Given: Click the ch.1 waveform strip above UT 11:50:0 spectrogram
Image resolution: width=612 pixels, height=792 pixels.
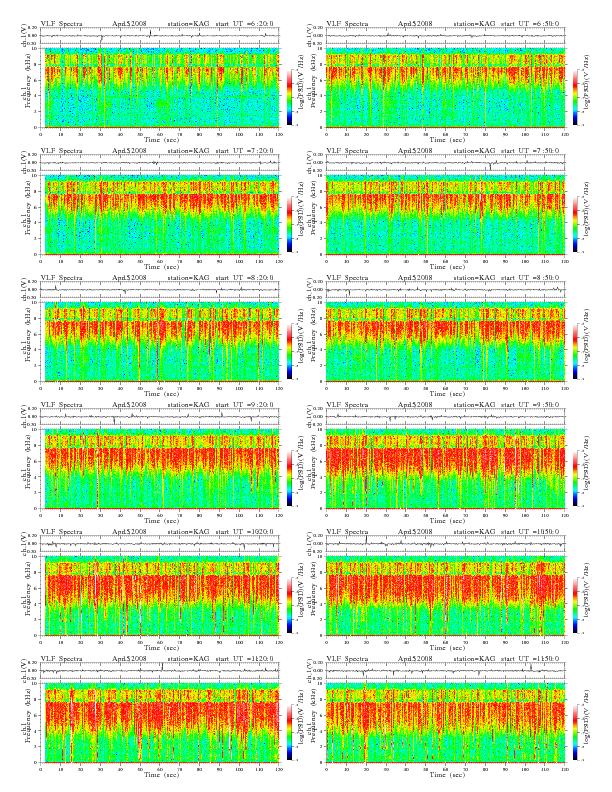Looking at the screenshot, I should tap(445, 671).
